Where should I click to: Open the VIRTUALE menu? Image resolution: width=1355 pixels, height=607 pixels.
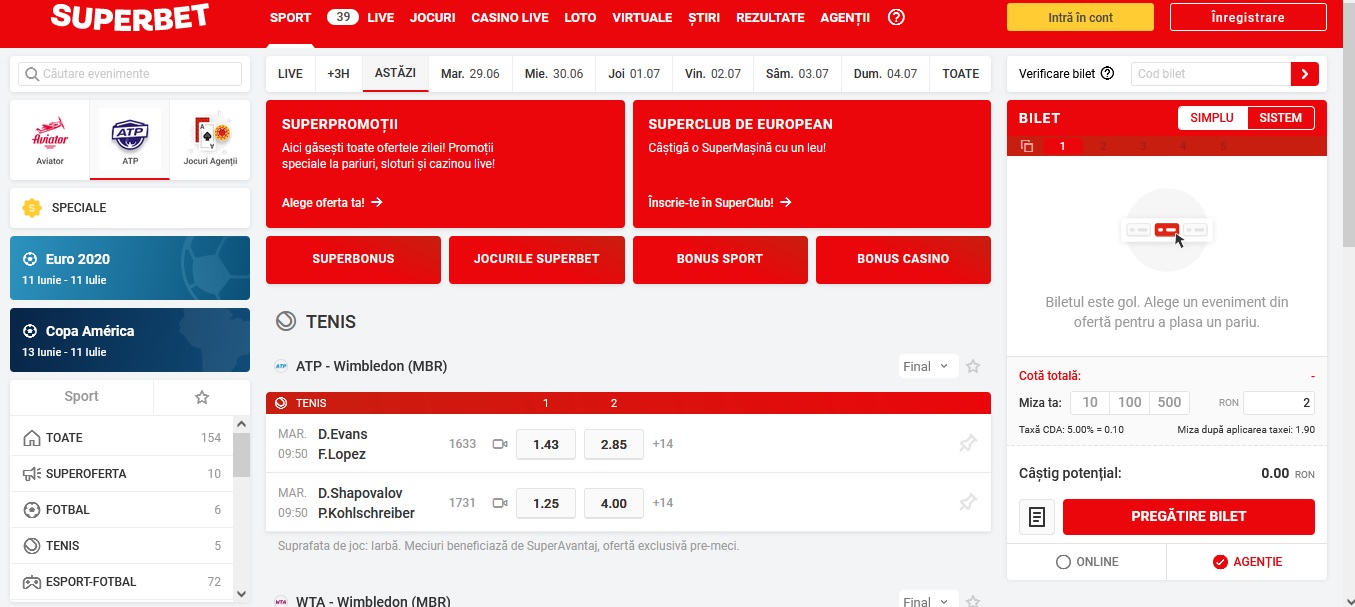tap(642, 18)
